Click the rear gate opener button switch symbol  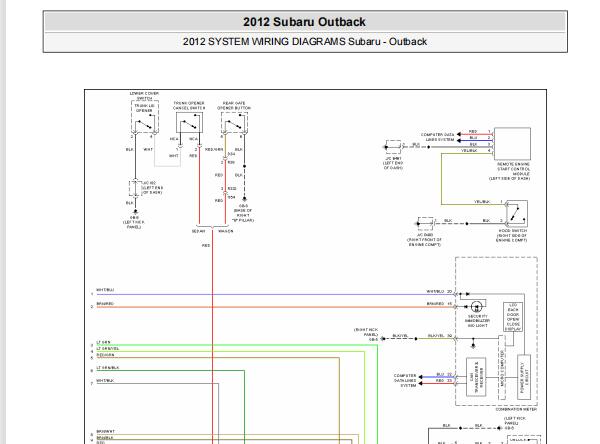pyautogui.click(x=234, y=123)
